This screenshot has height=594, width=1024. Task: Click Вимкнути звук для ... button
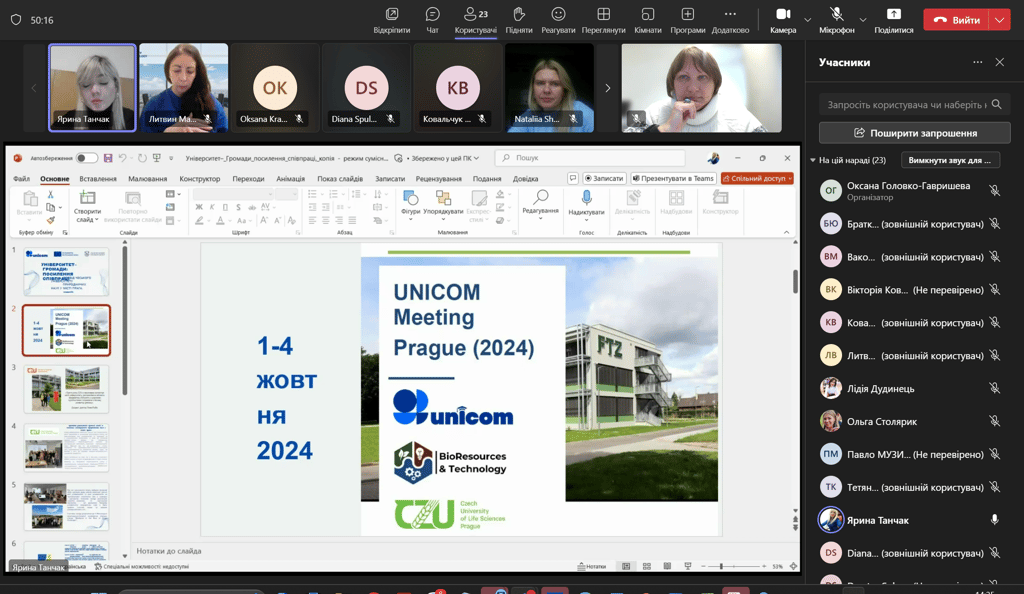pyautogui.click(x=950, y=160)
